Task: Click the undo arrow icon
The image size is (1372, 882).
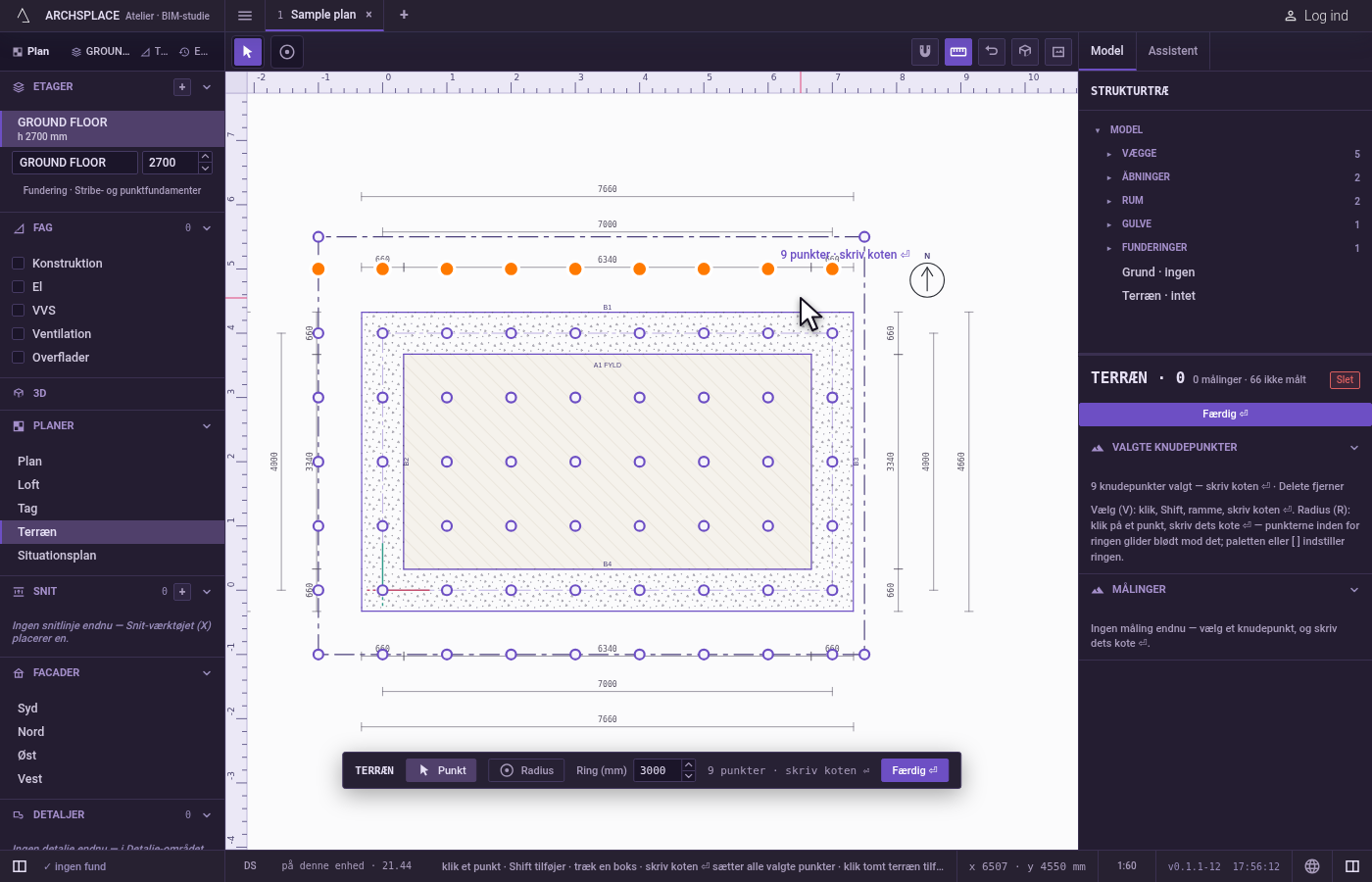Action: 992,52
